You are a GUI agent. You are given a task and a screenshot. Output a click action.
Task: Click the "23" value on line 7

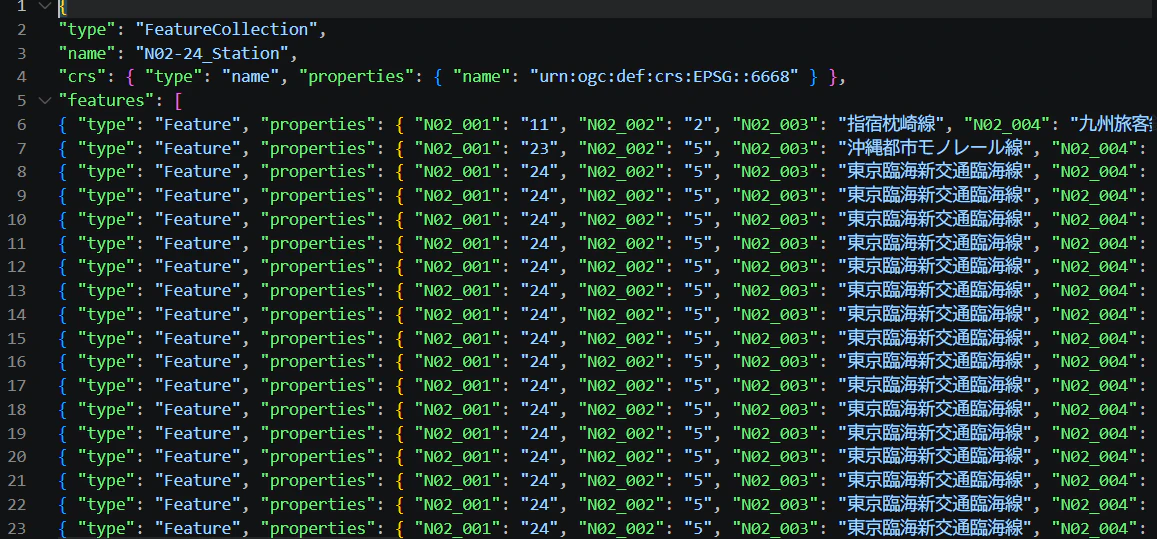(x=539, y=148)
